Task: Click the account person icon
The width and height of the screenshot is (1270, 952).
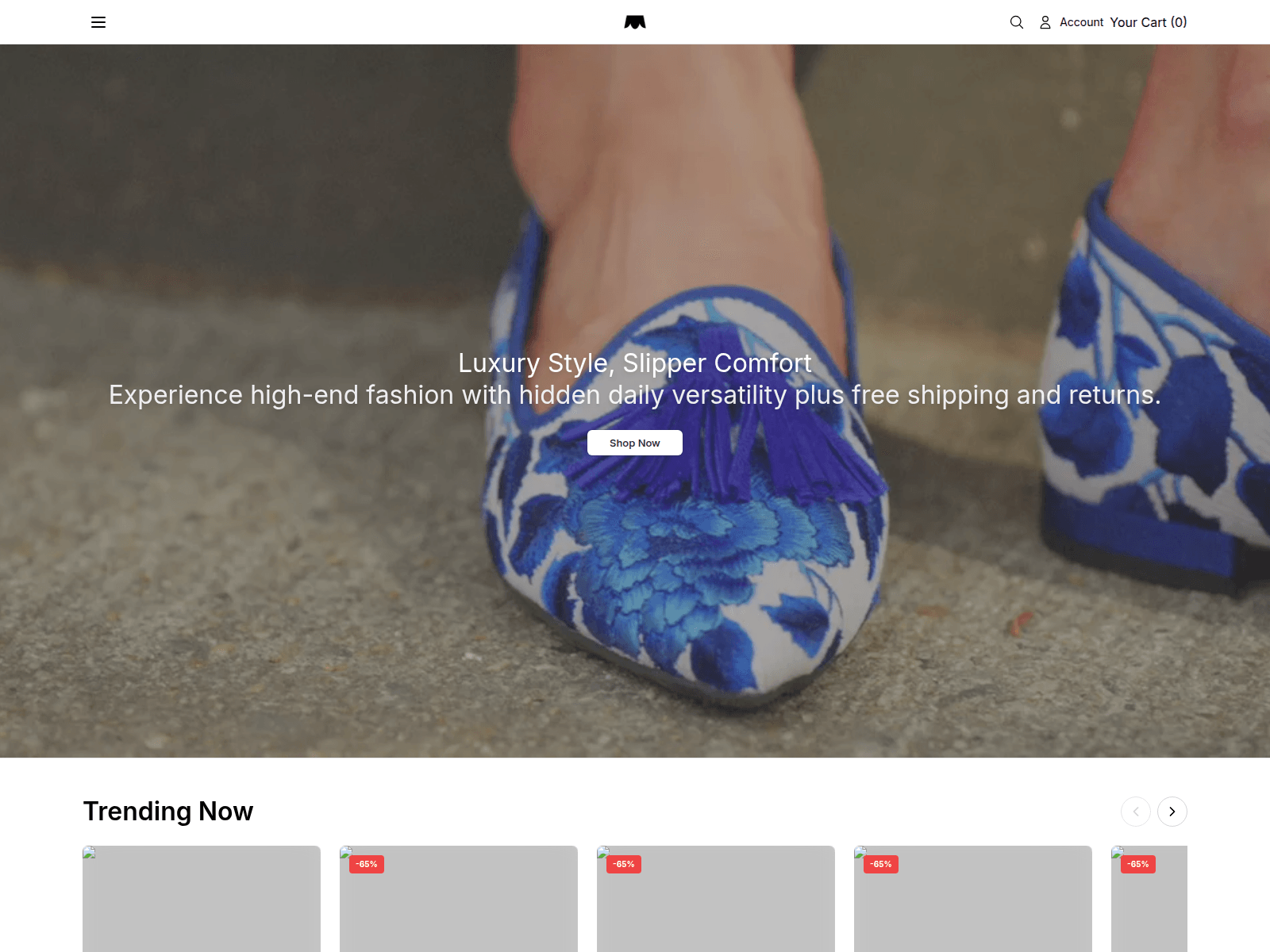Action: point(1045,22)
